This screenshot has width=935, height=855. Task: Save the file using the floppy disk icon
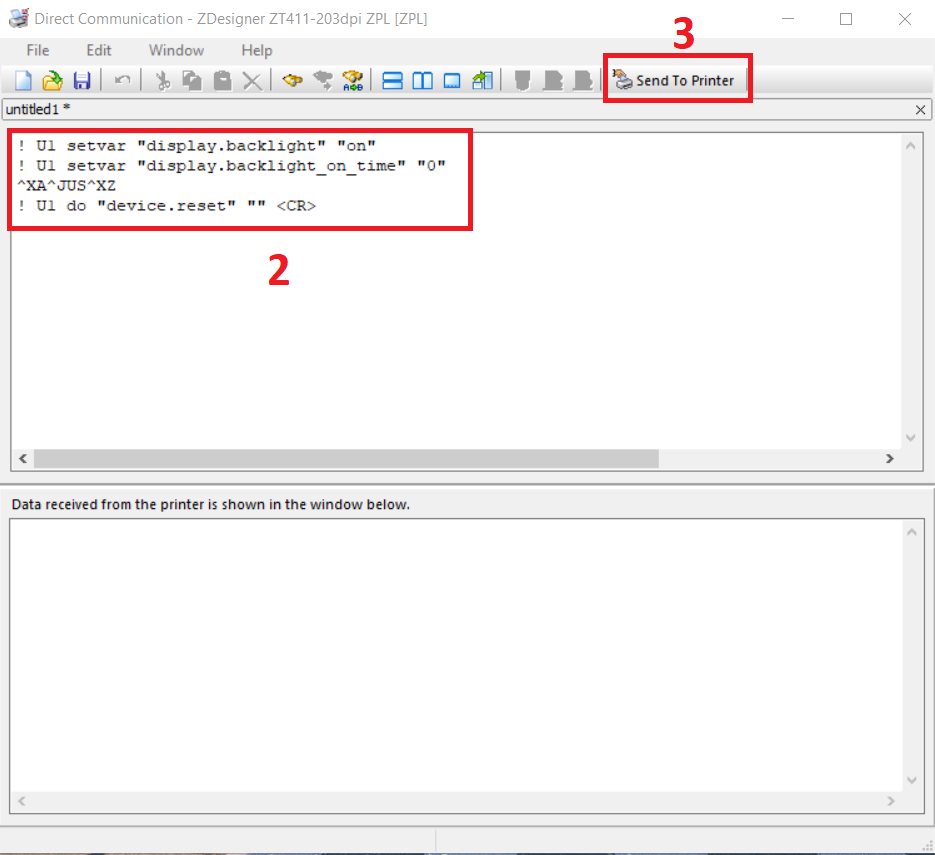[x=82, y=81]
